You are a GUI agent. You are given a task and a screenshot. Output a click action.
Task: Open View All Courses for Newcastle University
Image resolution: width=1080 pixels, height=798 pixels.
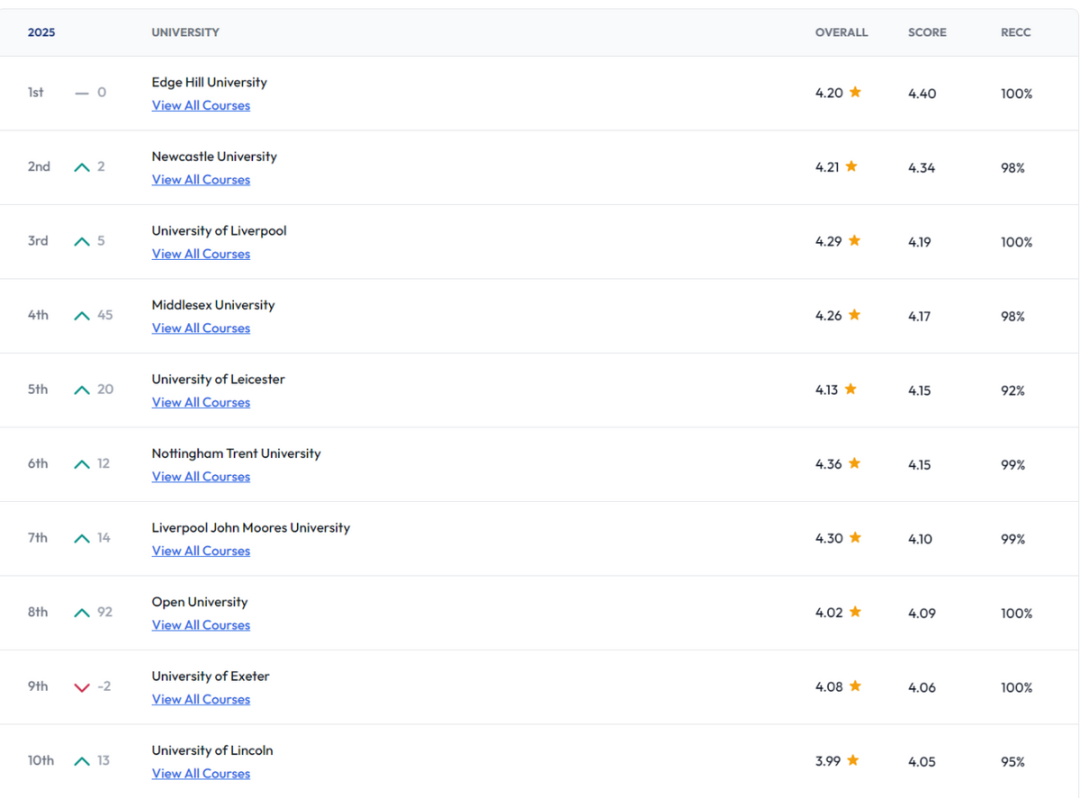(x=200, y=180)
